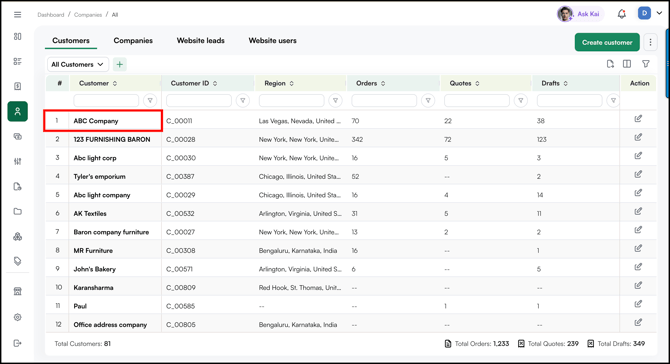Sort by the Orders column header
The width and height of the screenshot is (670, 364).
pyautogui.click(x=370, y=83)
